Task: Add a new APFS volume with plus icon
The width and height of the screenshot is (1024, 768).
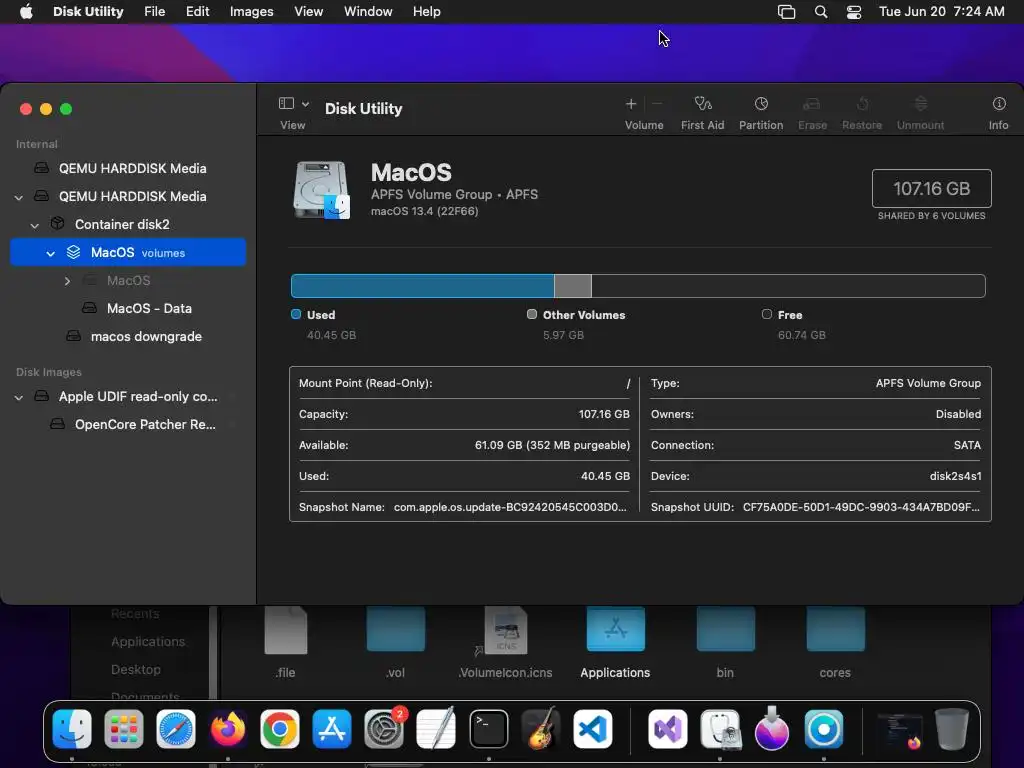Action: pyautogui.click(x=631, y=104)
